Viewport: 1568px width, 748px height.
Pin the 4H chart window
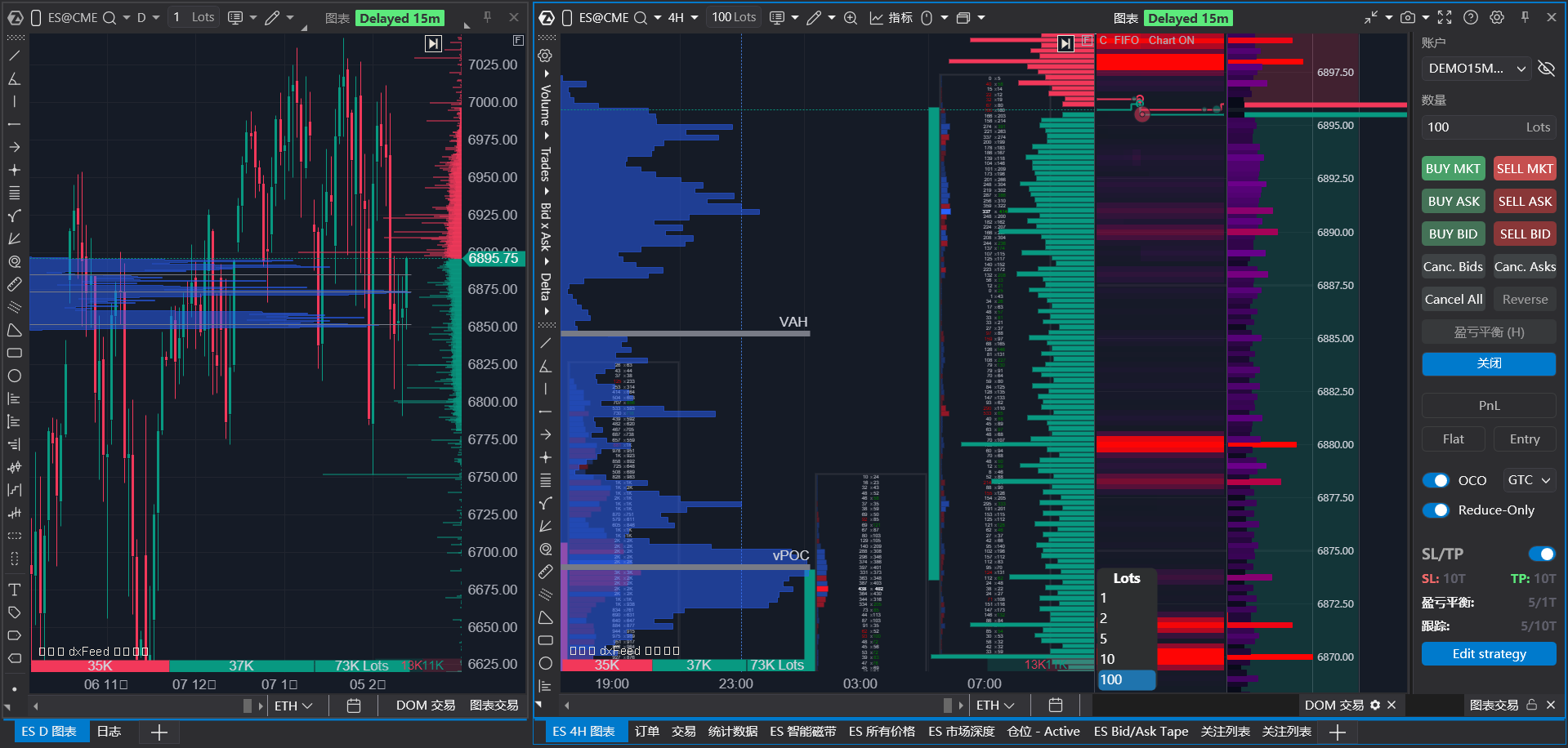coord(1525,17)
